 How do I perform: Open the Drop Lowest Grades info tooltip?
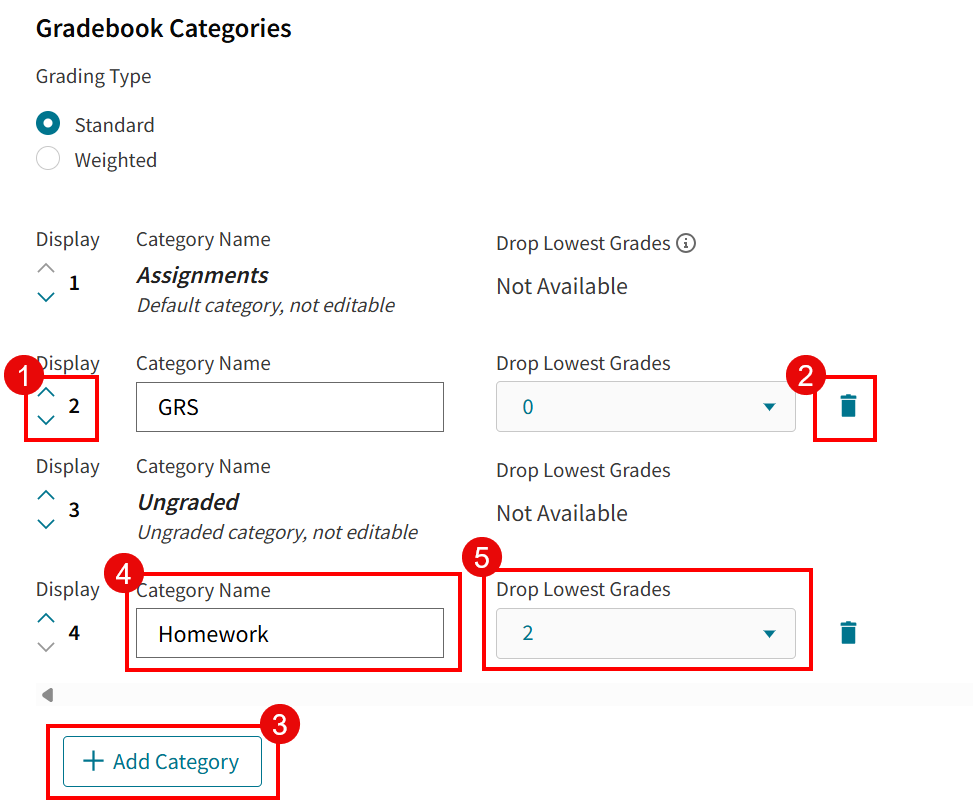click(686, 242)
